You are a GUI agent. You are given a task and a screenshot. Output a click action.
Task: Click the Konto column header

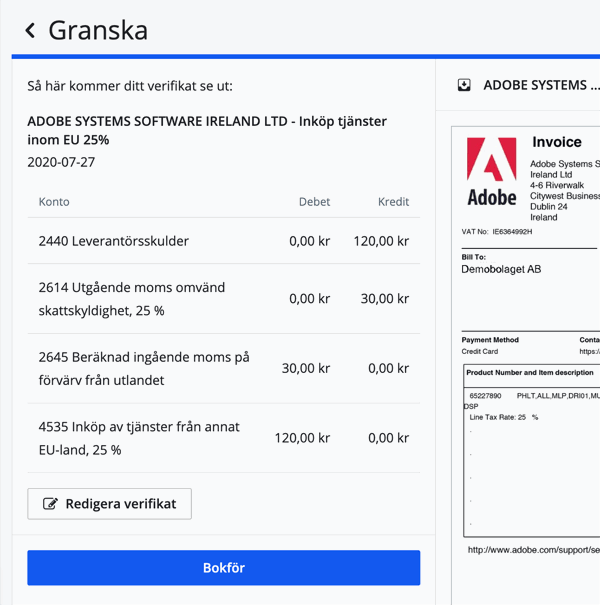(x=54, y=201)
